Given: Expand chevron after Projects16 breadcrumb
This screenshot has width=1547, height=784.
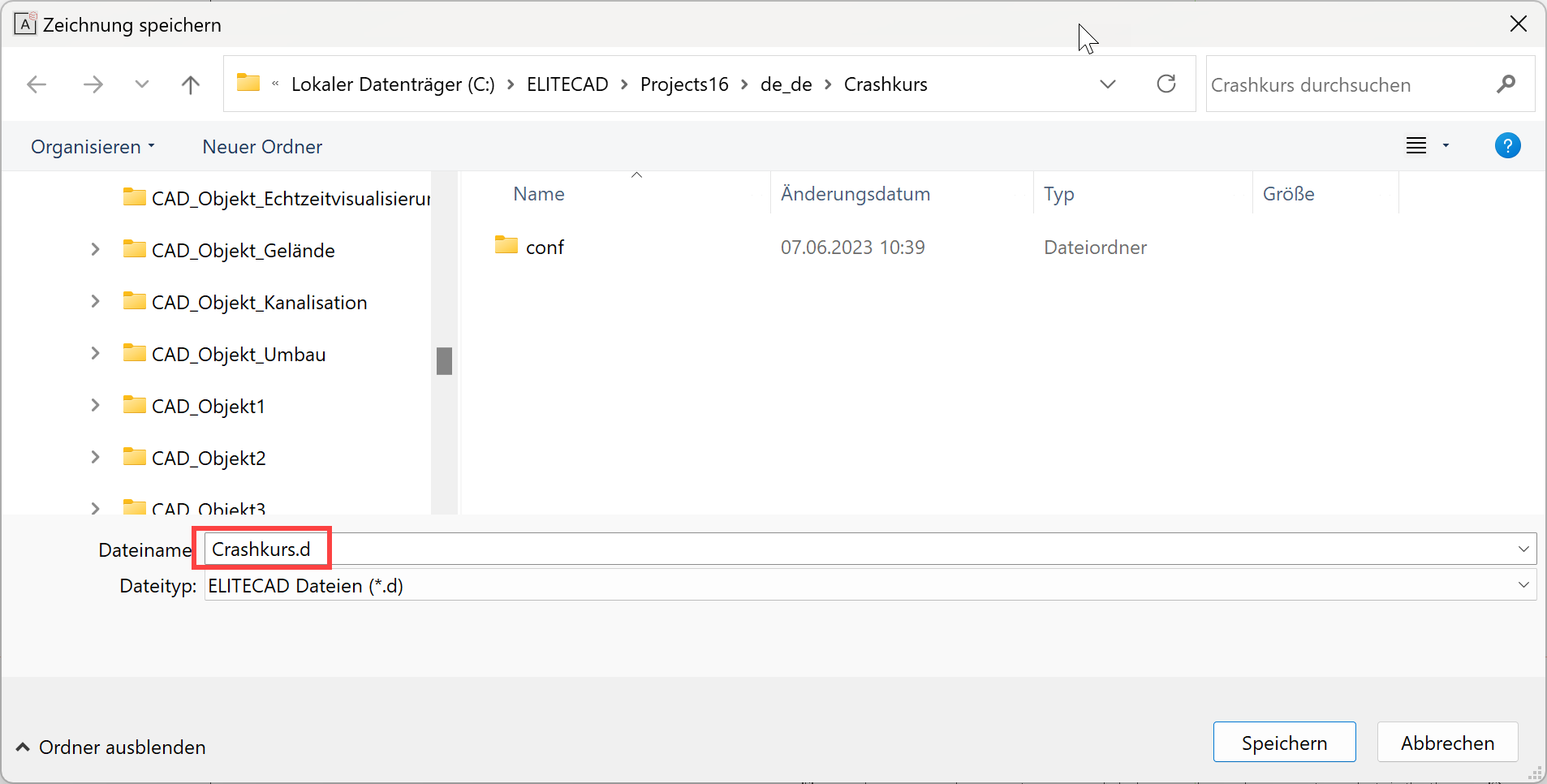Looking at the screenshot, I should coord(744,84).
